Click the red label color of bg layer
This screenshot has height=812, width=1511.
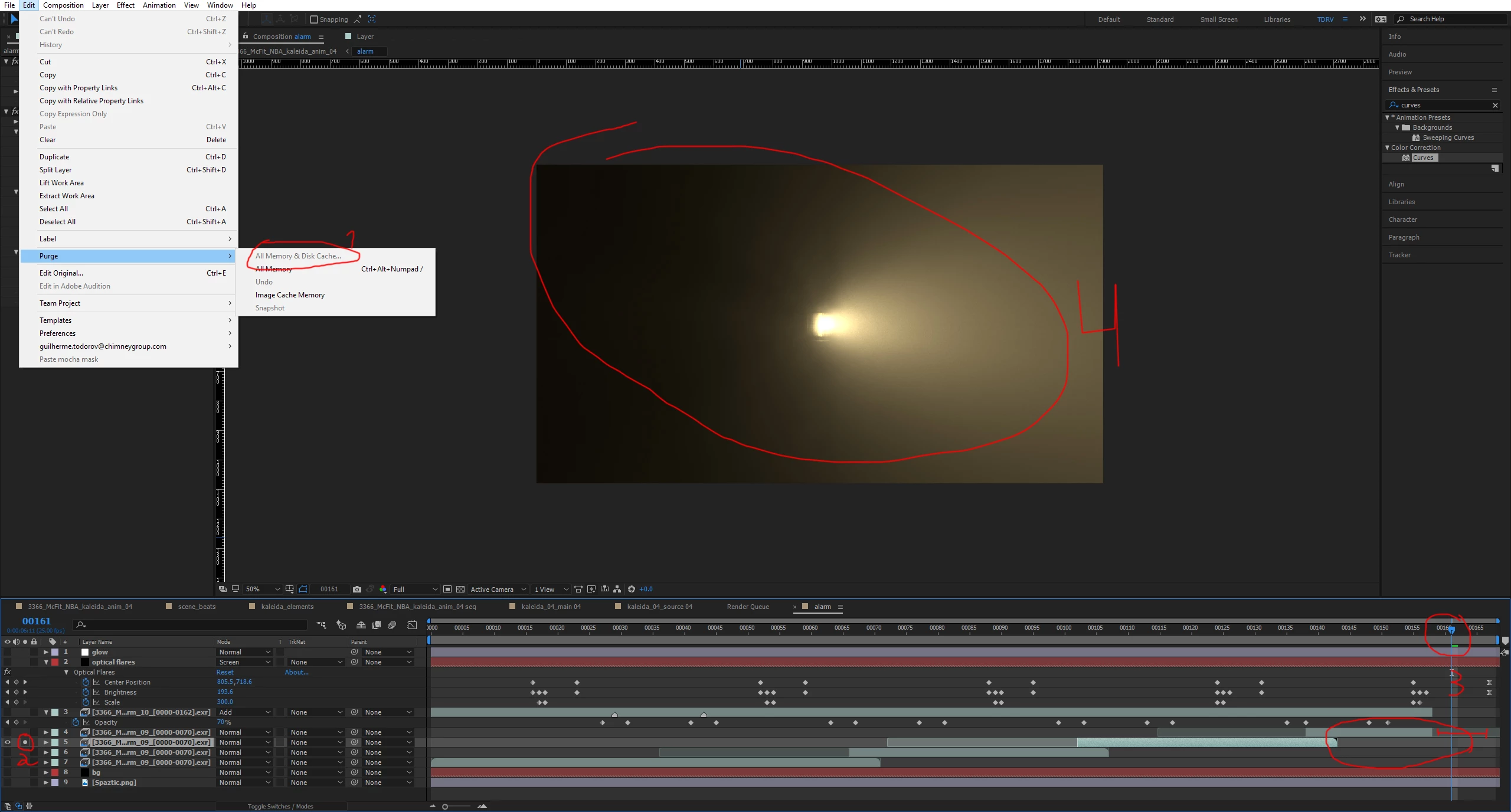tap(55, 772)
